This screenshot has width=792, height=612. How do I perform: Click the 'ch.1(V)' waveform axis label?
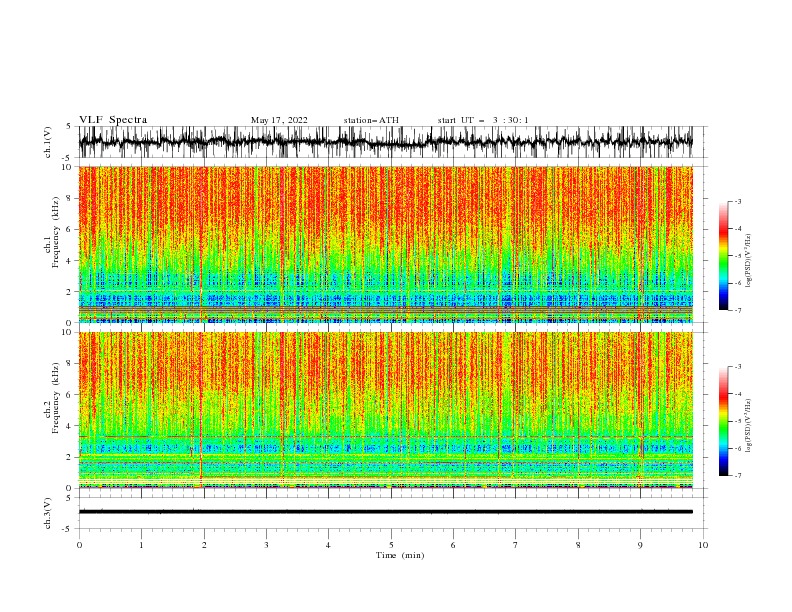pos(48,142)
